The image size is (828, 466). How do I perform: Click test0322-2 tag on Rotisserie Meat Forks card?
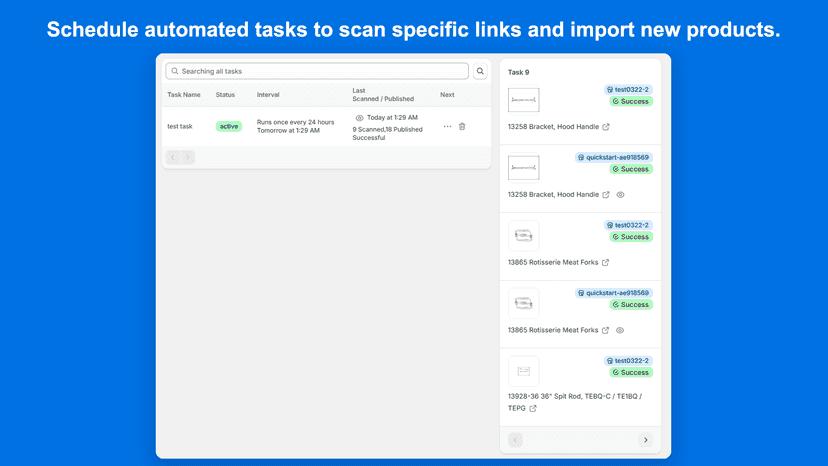coord(628,225)
